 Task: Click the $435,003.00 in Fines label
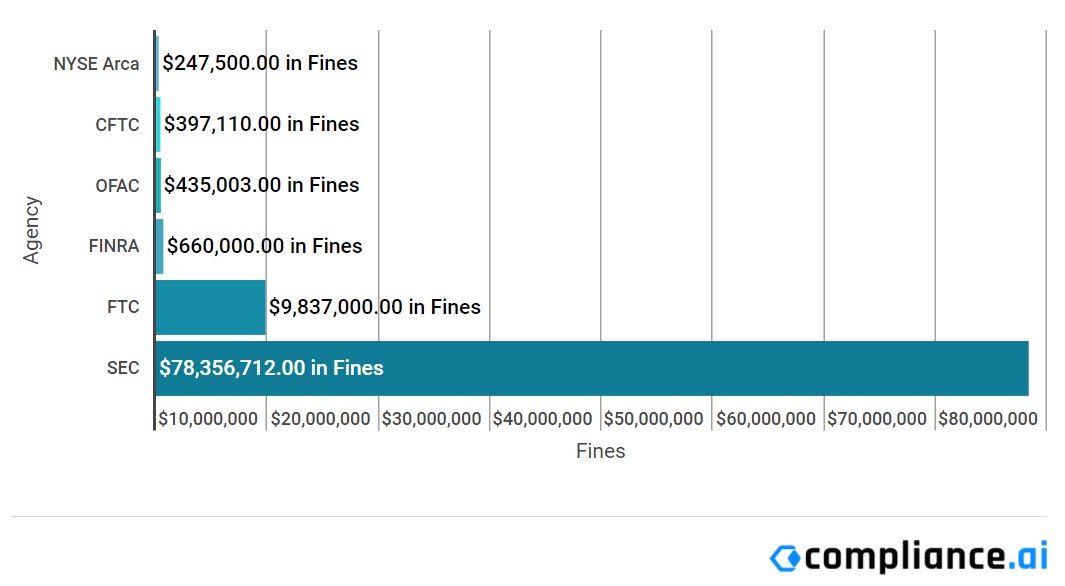tap(261, 185)
